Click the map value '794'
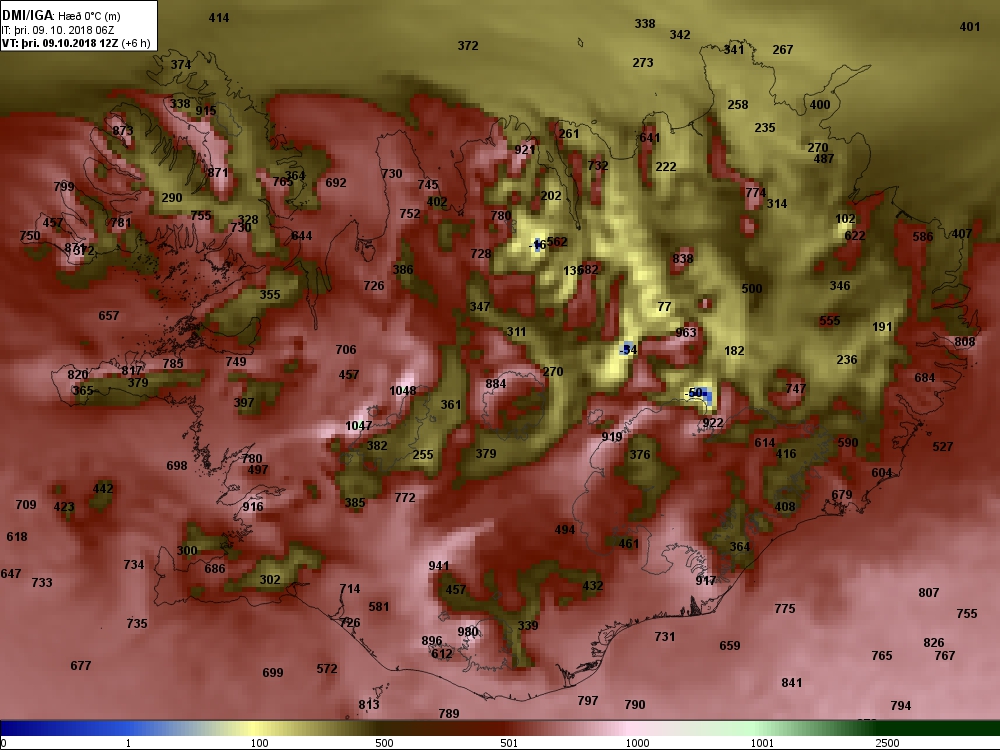 (x=901, y=706)
